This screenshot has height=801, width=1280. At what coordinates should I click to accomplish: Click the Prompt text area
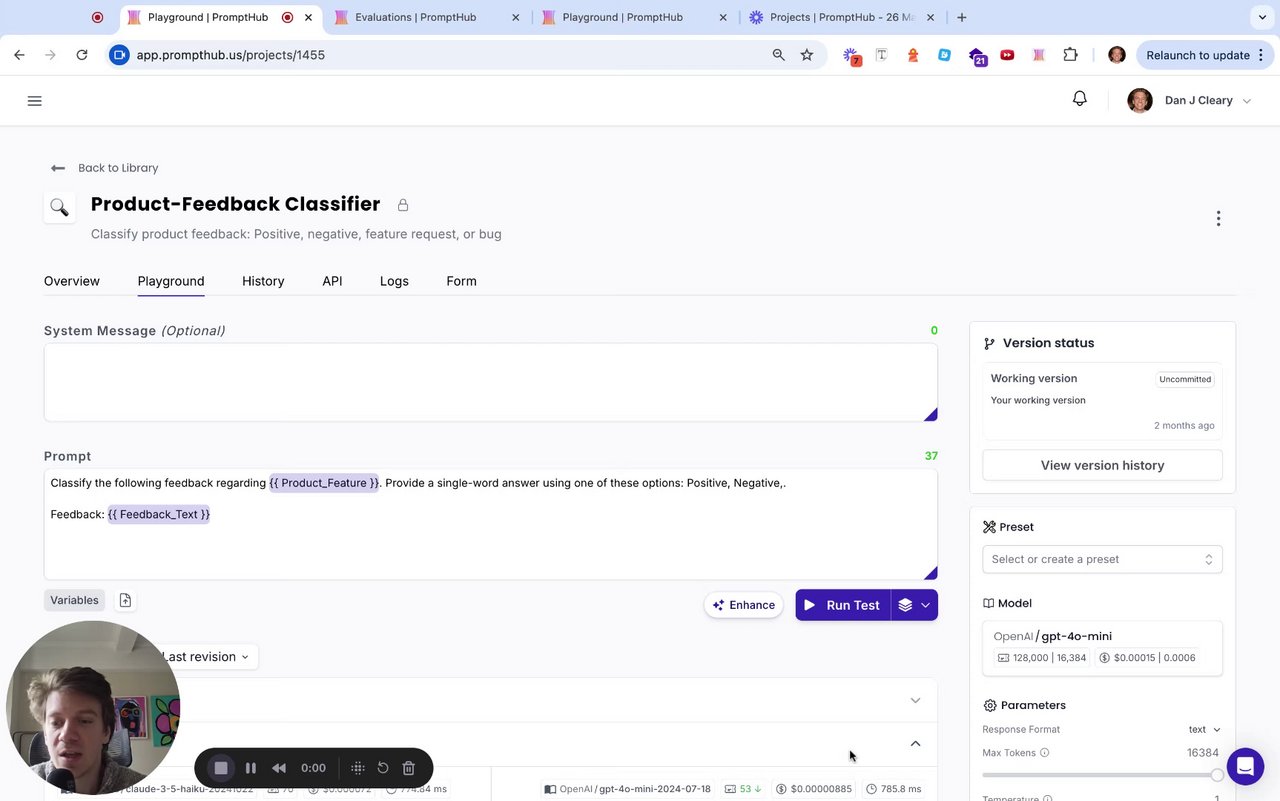coord(491,524)
